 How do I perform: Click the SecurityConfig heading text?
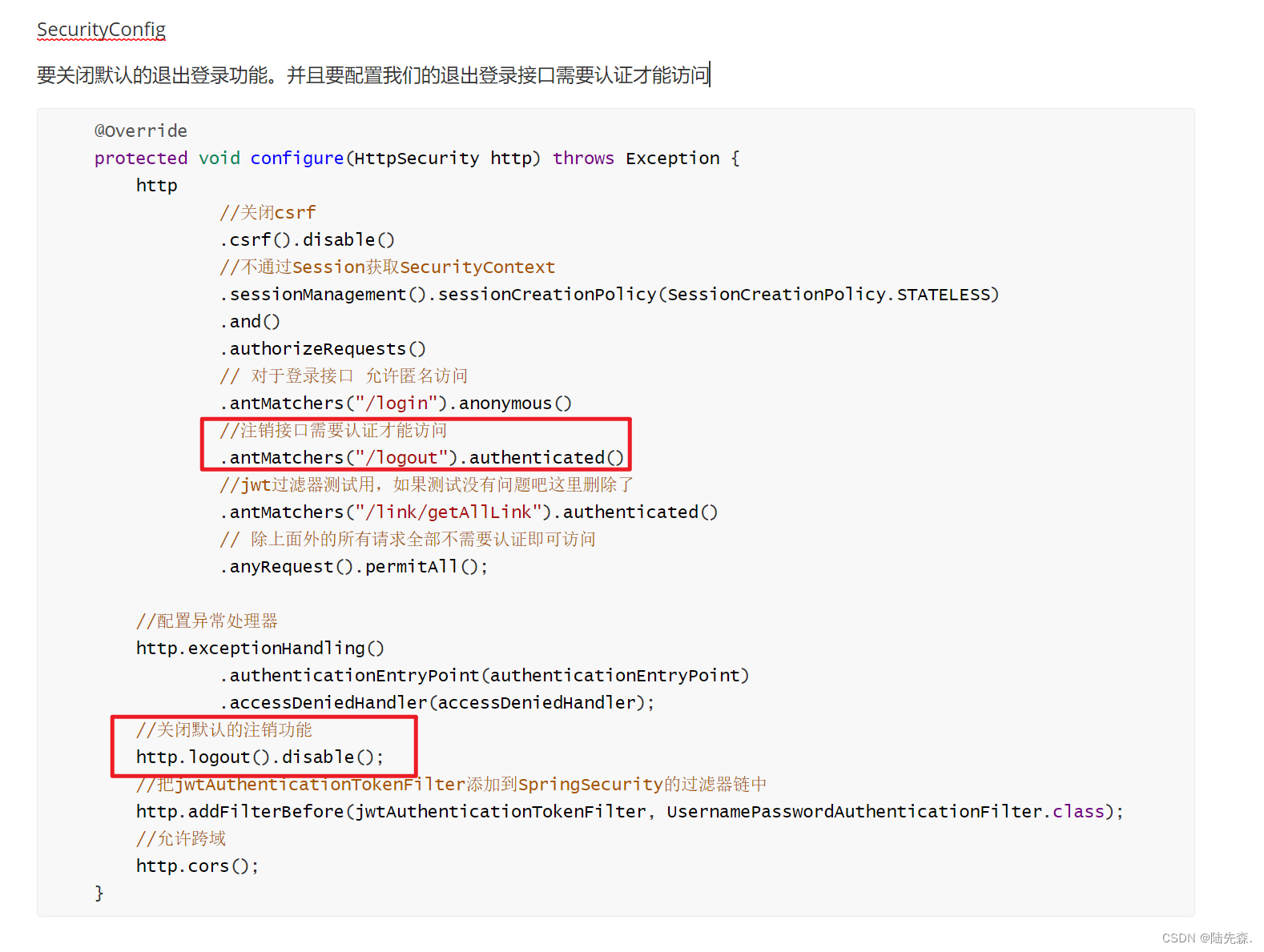click(x=101, y=30)
